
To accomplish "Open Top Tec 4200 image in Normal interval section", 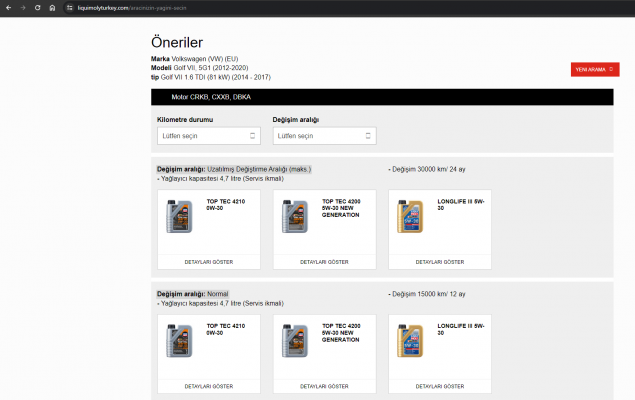I will pos(295,341).
